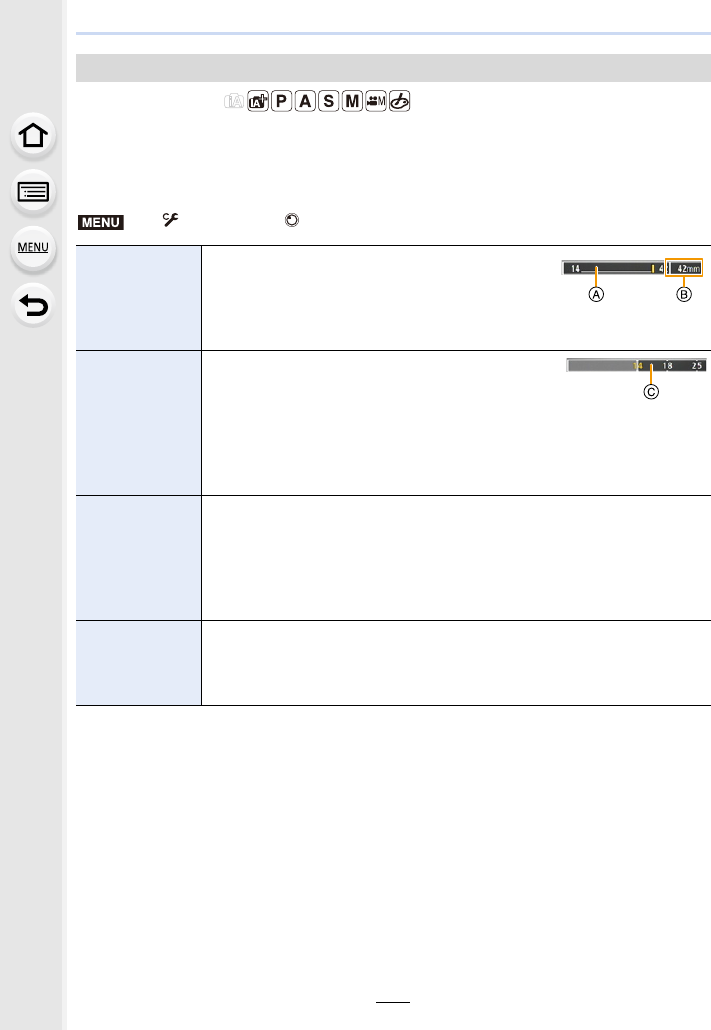Choose the S shutter-priority mode icon
The height and width of the screenshot is (1030, 711).
(x=329, y=101)
